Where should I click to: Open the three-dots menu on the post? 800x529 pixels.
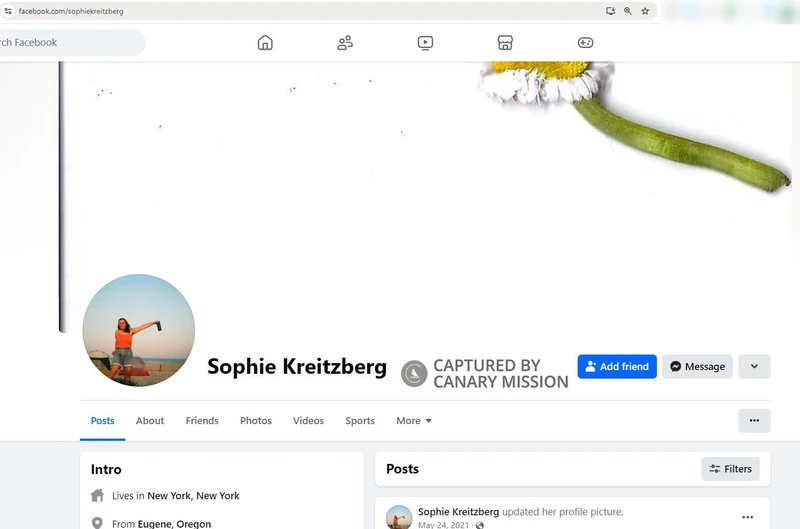tap(747, 517)
